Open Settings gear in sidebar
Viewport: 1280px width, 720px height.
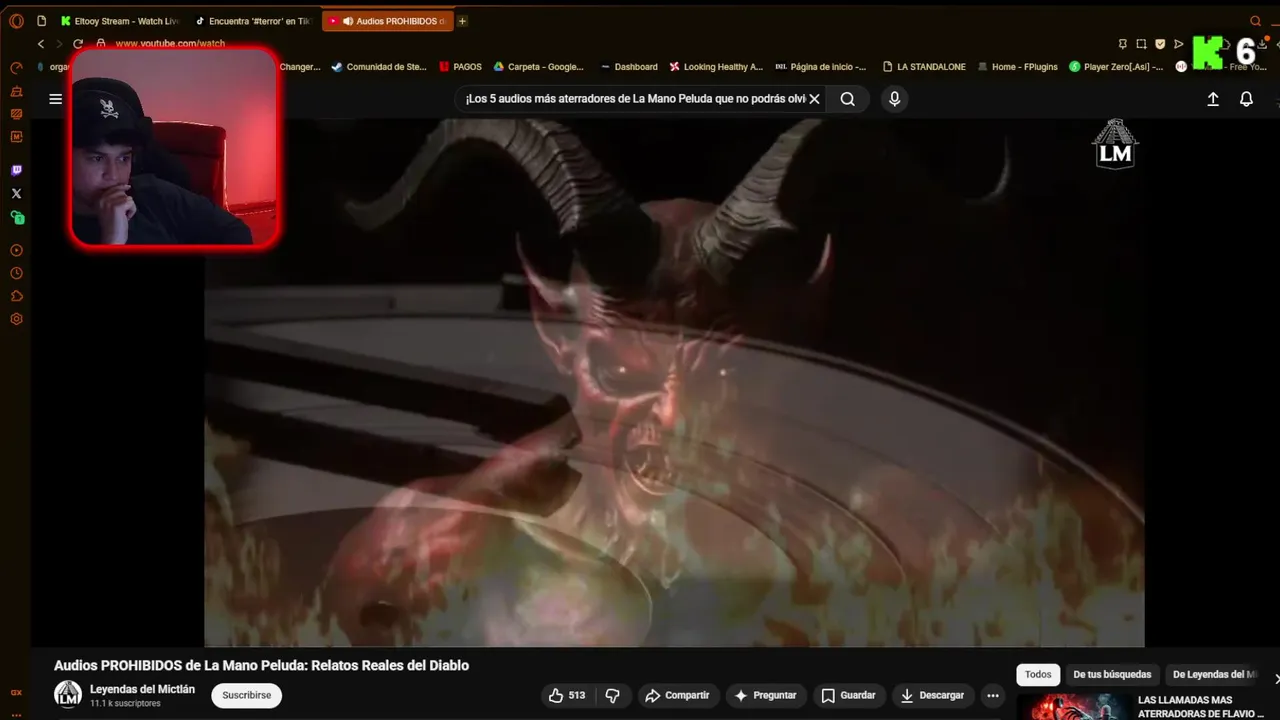coord(16,320)
